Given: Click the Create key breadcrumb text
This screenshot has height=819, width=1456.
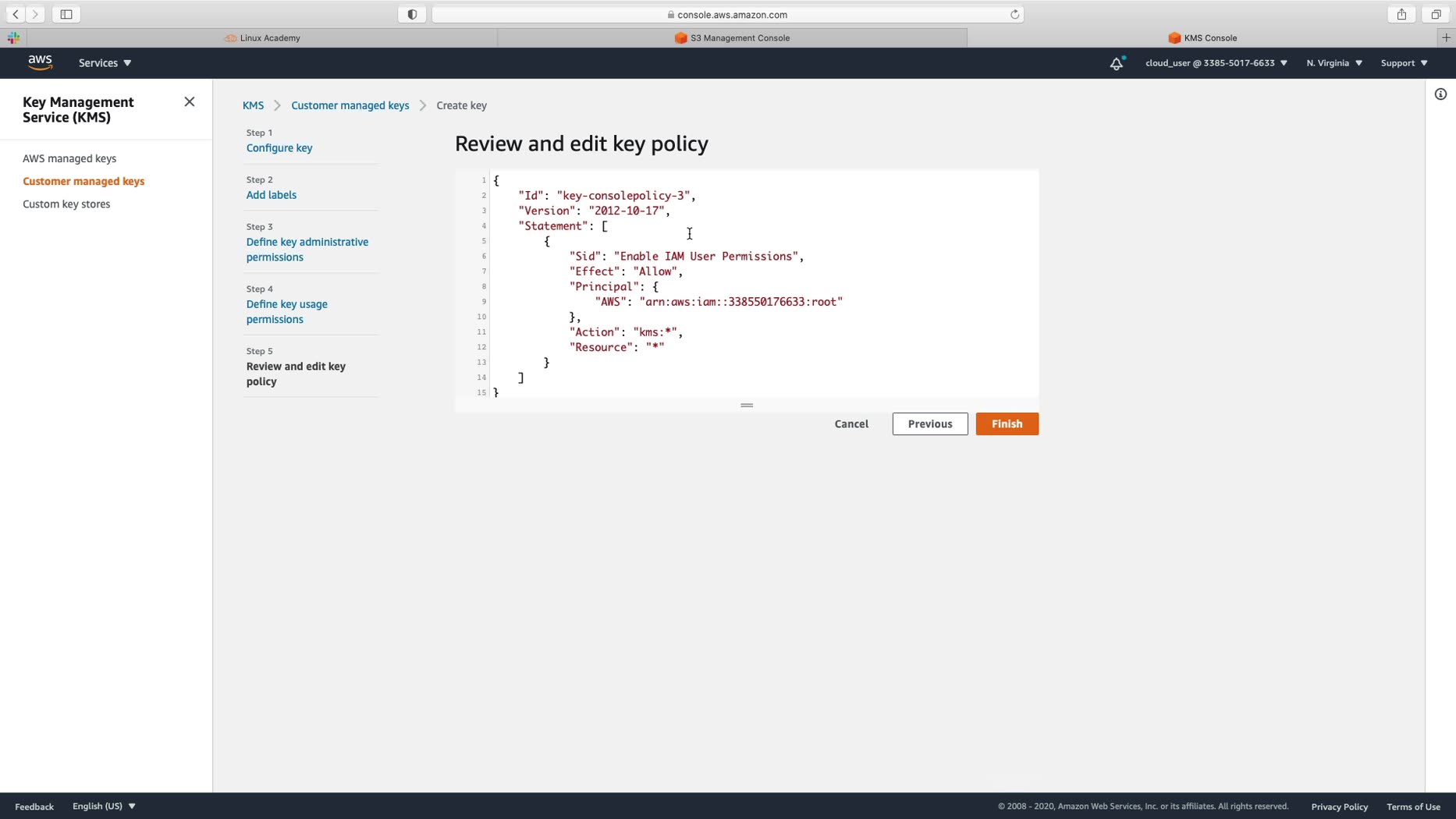Looking at the screenshot, I should click(461, 105).
